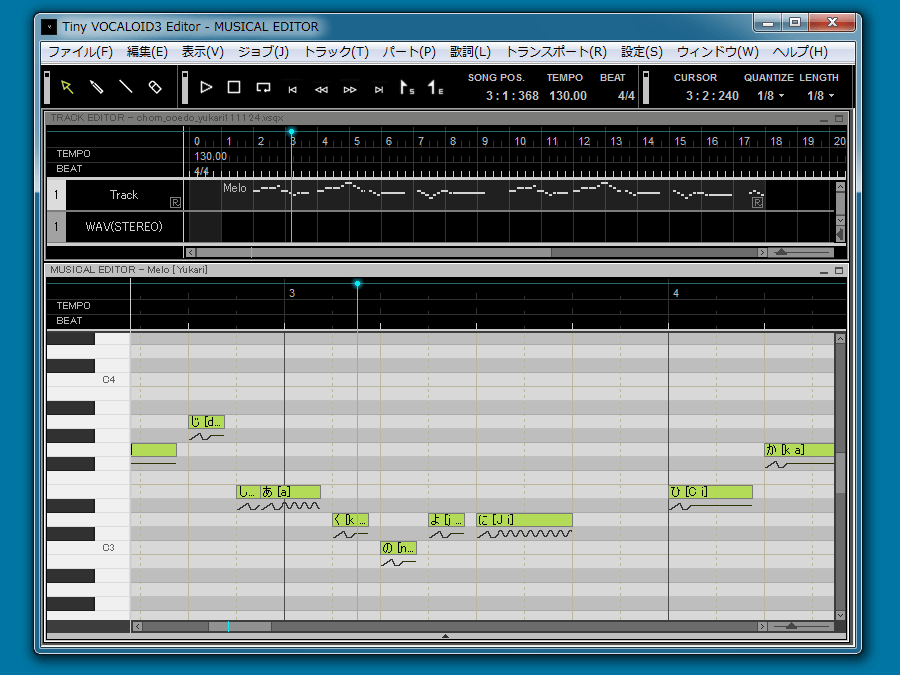900x675 pixels.
Task: Stop playback with the square stop button
Action: pyautogui.click(x=234, y=87)
